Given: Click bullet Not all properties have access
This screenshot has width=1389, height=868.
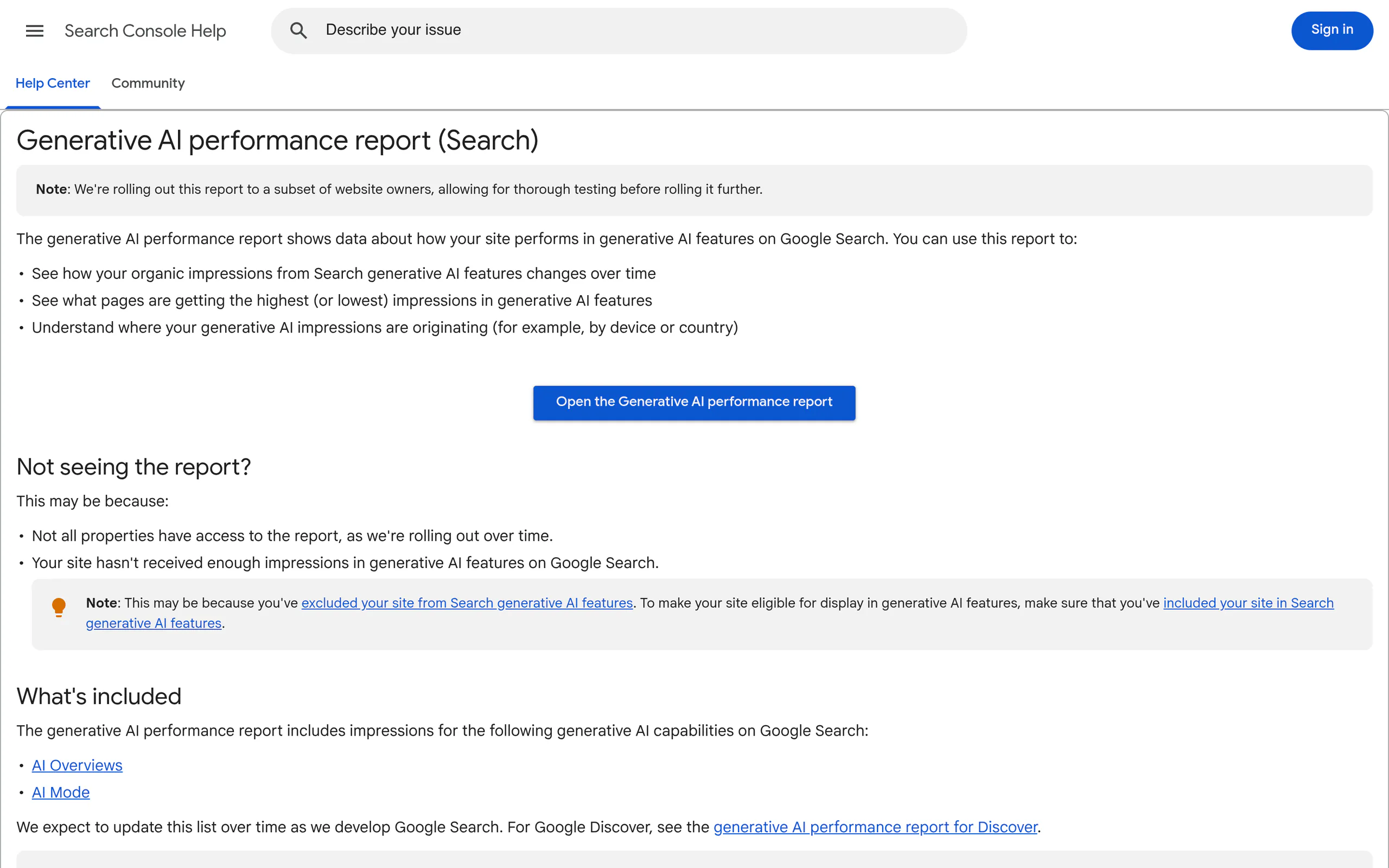Looking at the screenshot, I should [x=292, y=535].
